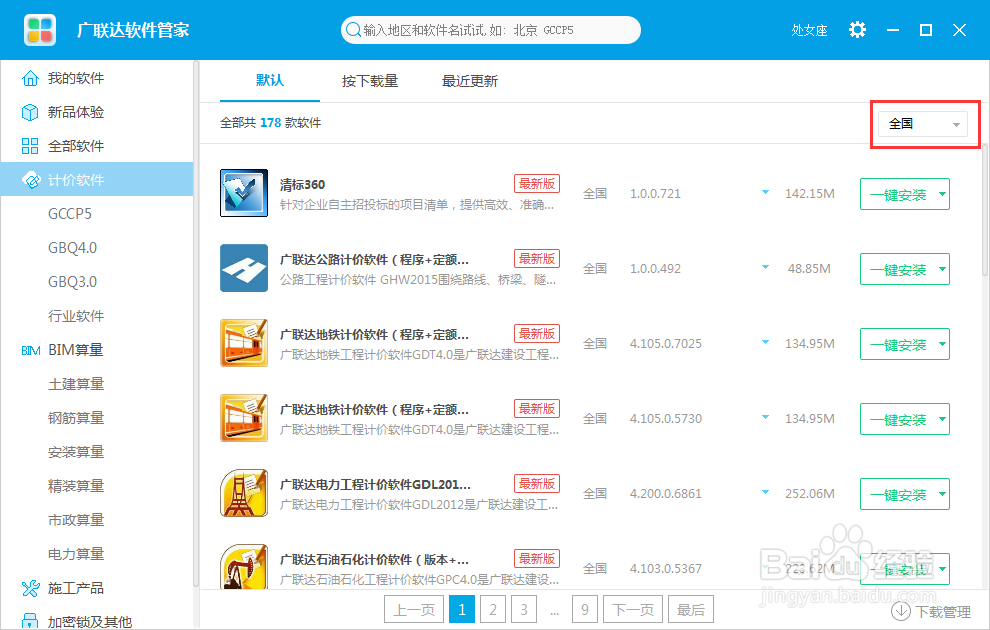Select GBQ3.0 in the sidebar
Screen dimensions: 990x630
pos(73,282)
